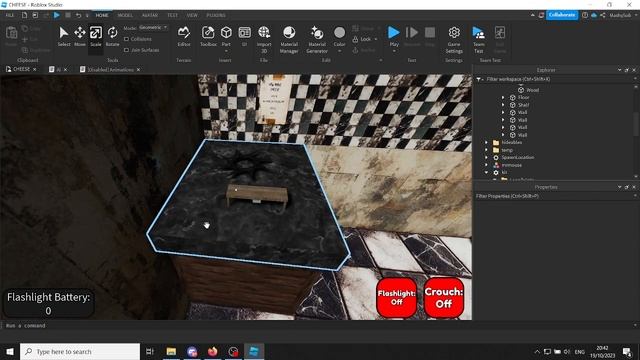Activate the Select tool in the ribbon

pos(64,36)
